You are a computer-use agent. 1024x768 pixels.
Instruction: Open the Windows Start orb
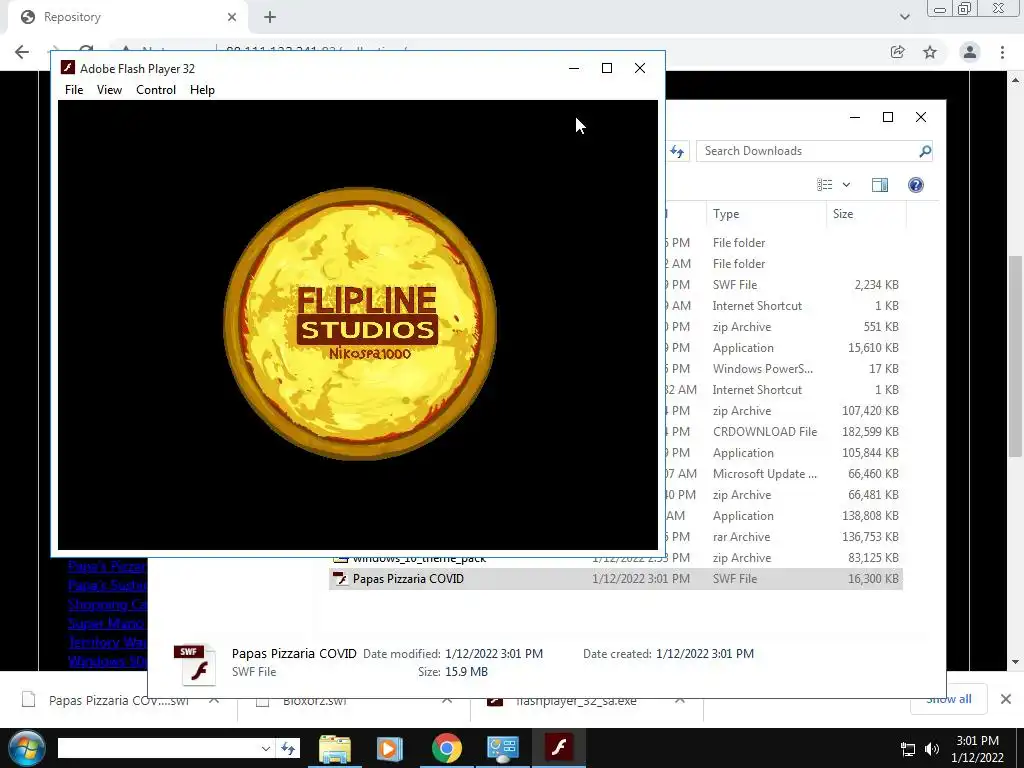pyautogui.click(x=27, y=748)
